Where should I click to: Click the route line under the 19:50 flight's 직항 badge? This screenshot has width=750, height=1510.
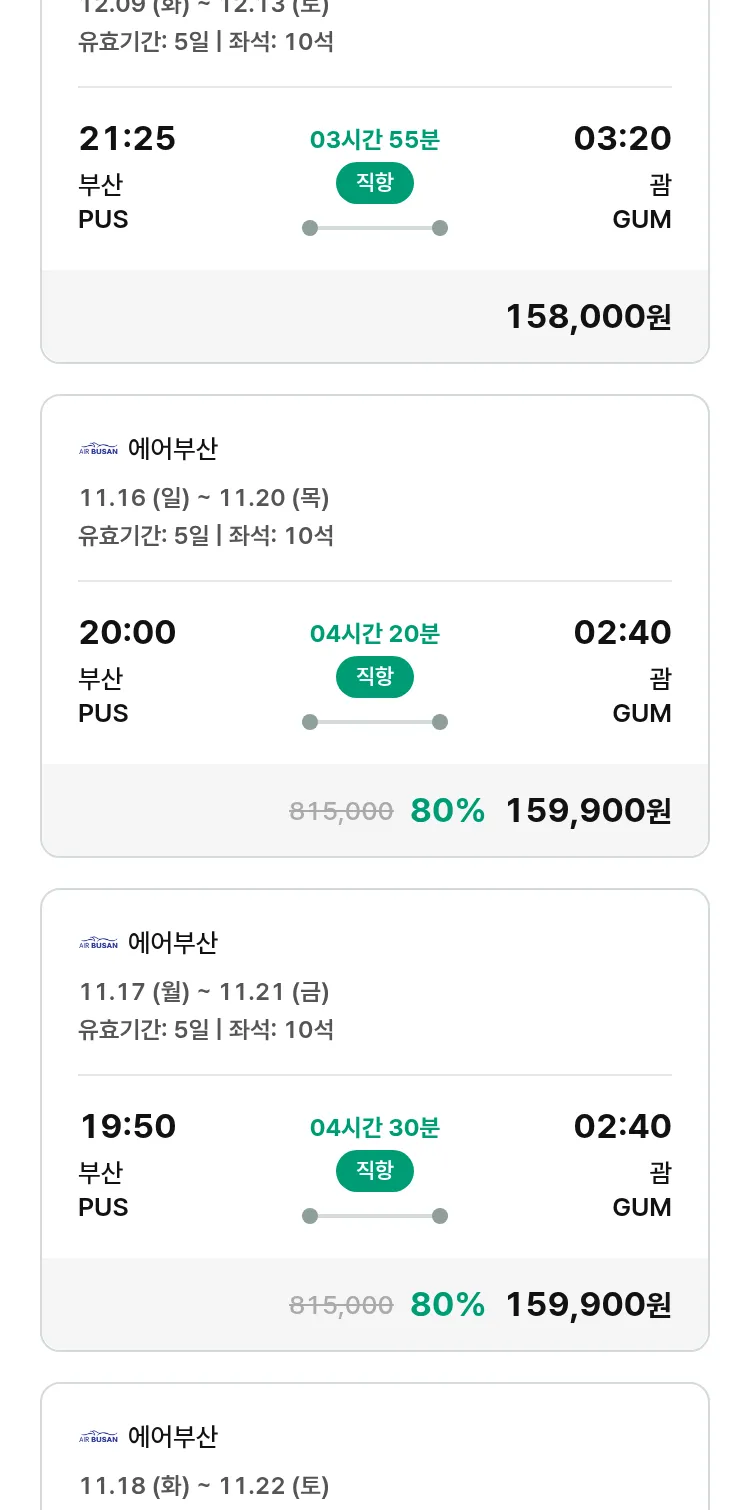(x=375, y=1216)
